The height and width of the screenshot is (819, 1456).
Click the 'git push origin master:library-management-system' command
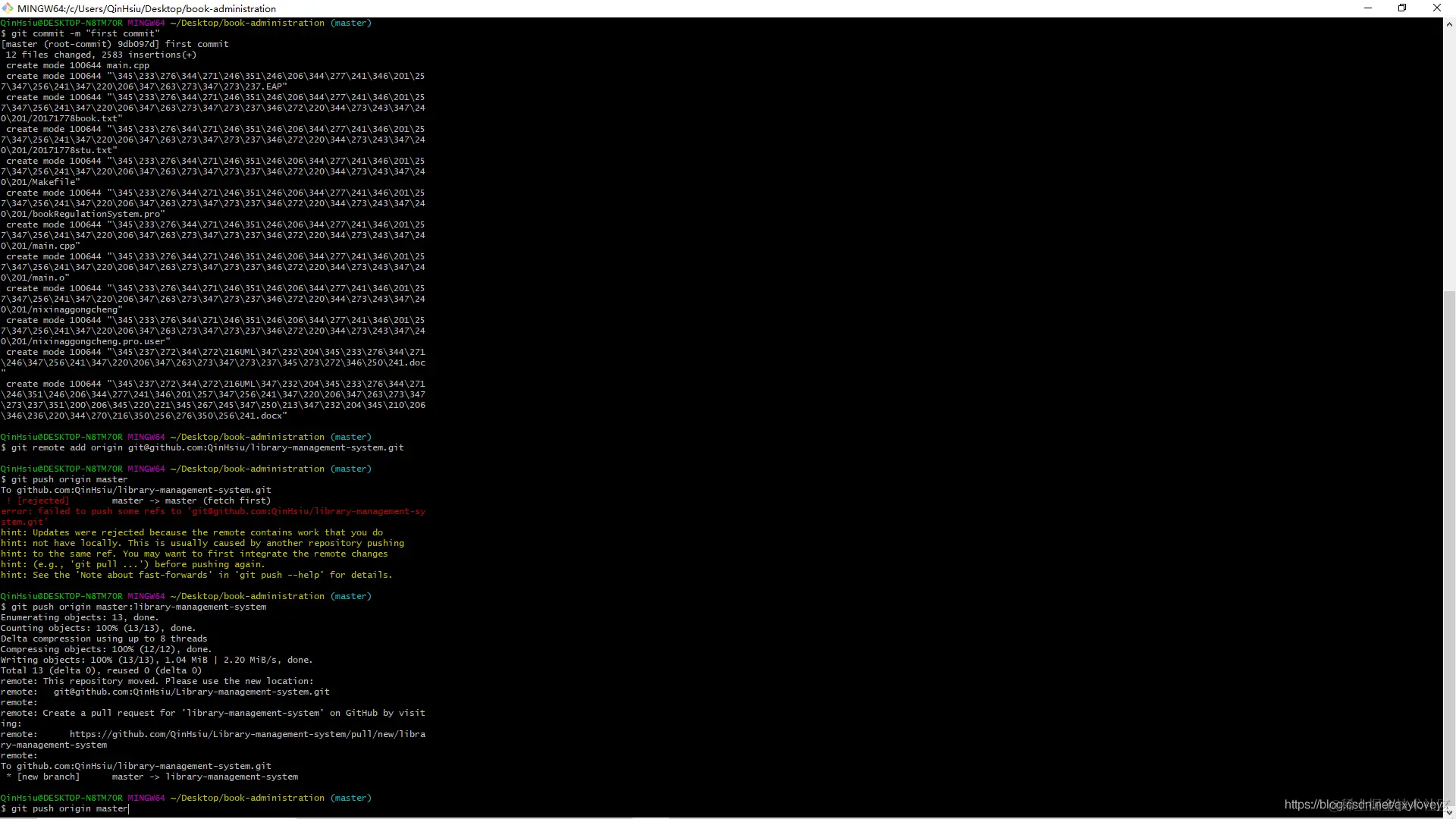click(x=139, y=607)
